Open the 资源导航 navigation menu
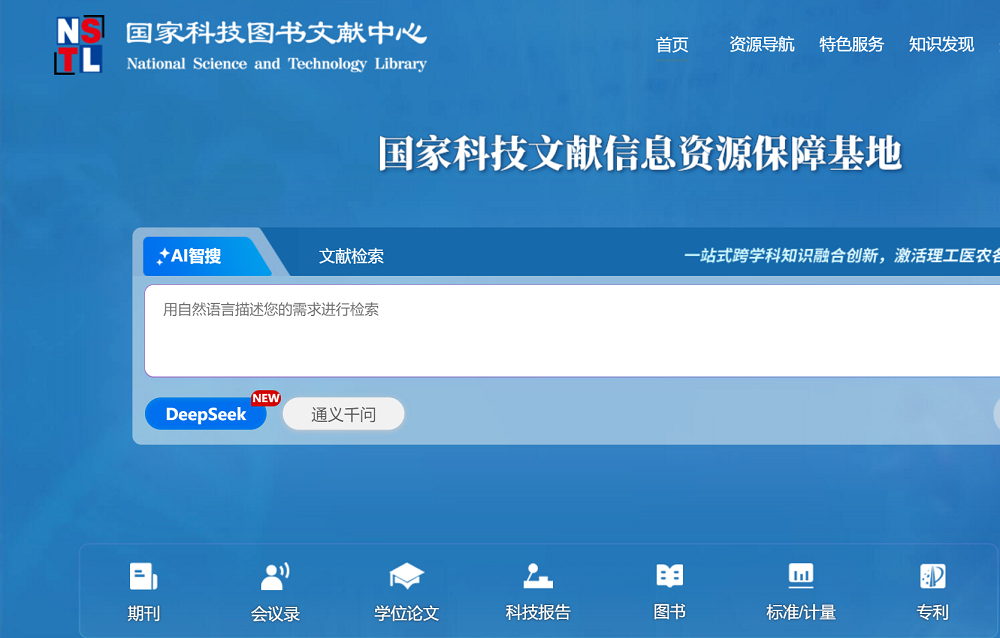Screen dimensions: 1000x638 [761, 45]
